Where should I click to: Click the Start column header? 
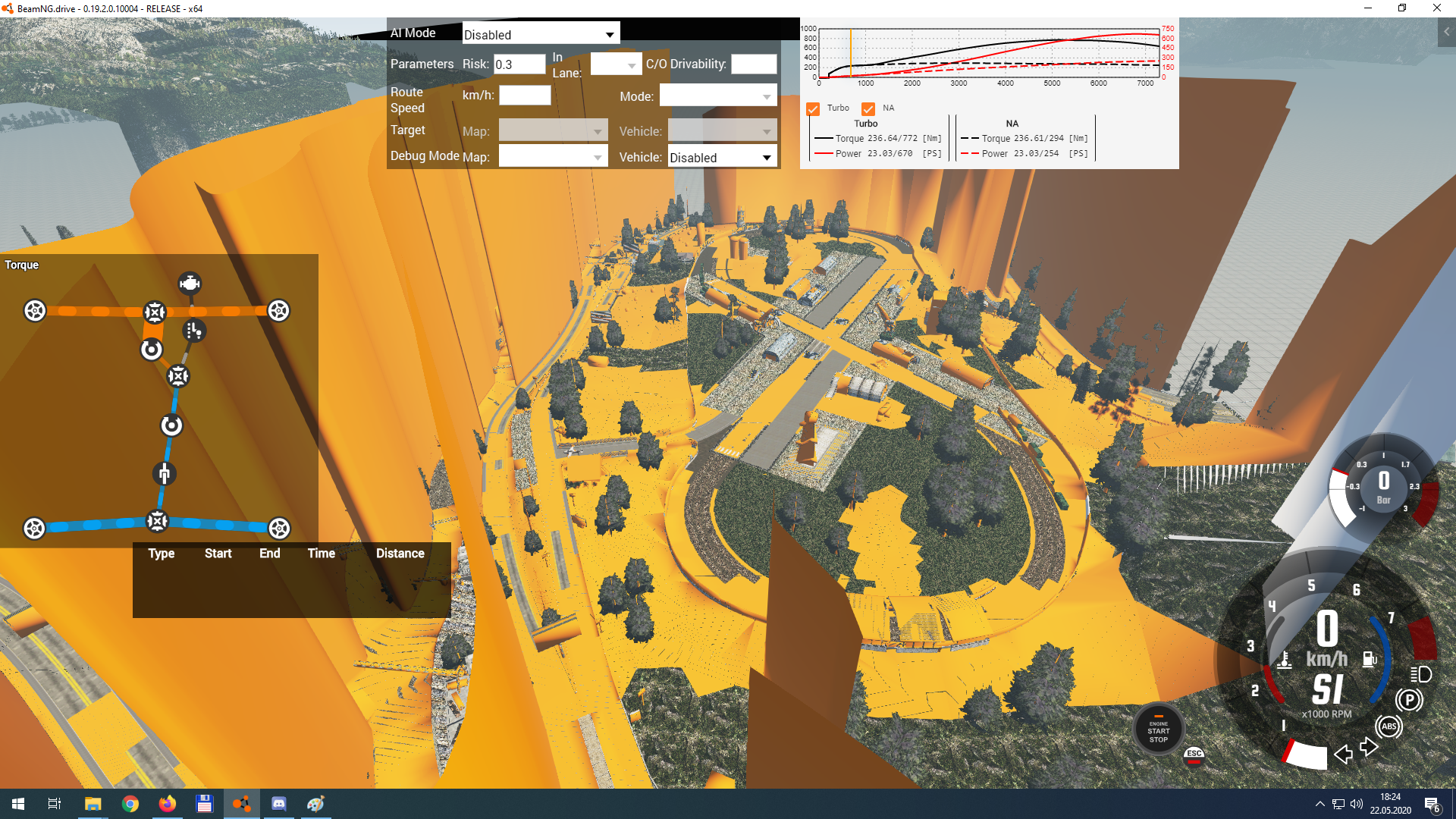click(218, 554)
